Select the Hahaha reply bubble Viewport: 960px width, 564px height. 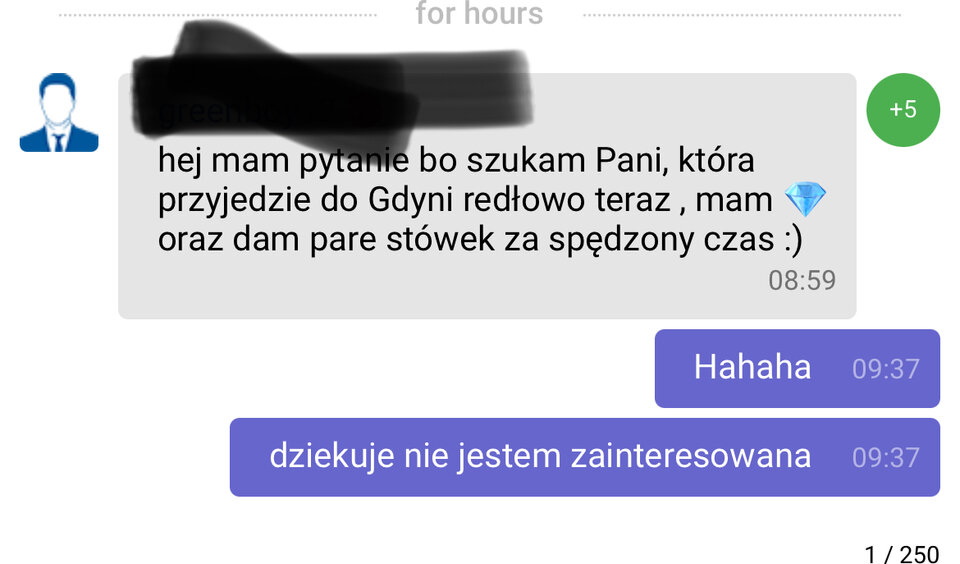point(797,368)
